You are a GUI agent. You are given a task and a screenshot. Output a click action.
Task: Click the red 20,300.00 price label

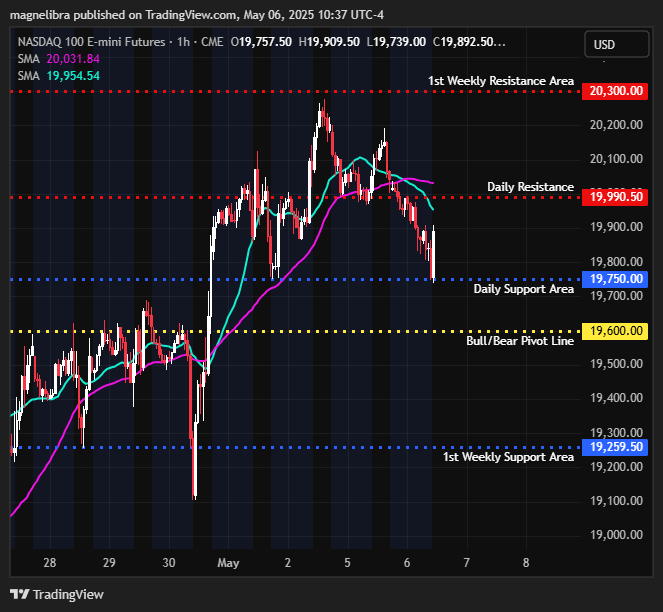(x=615, y=91)
